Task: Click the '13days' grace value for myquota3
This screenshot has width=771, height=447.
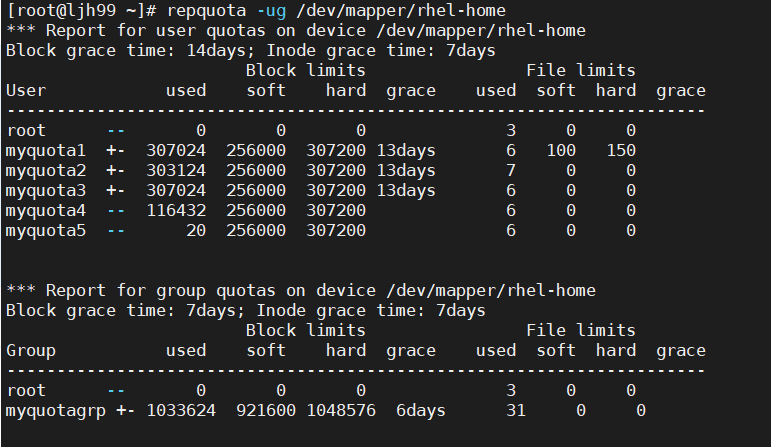Action: click(x=406, y=191)
